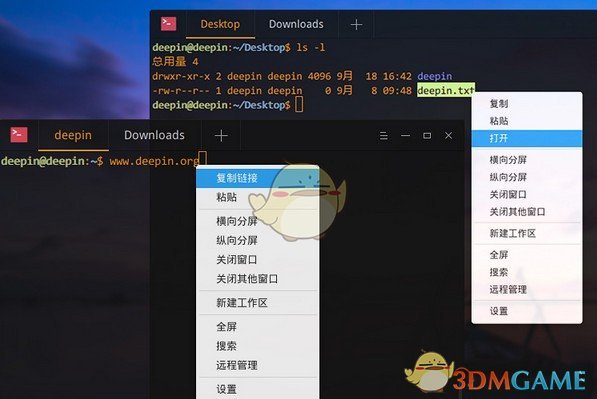Add a new tab in the back terminal window
Screen dimensions: 597x399
tap(356, 24)
